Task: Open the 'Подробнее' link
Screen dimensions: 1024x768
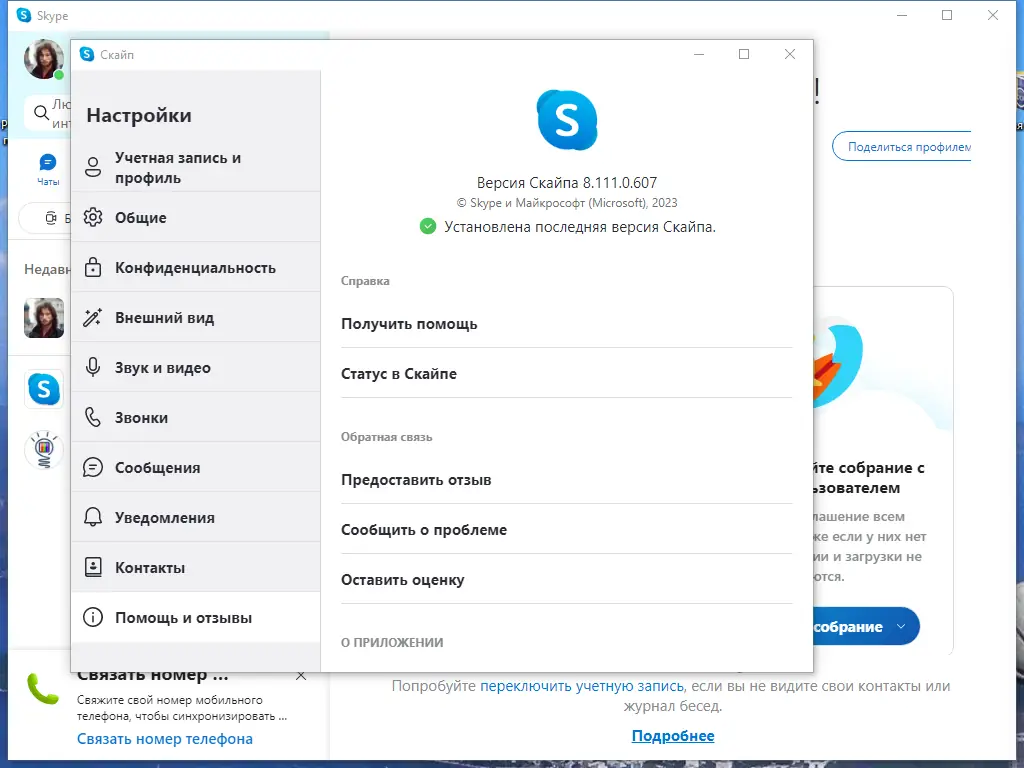Action: coord(673,735)
